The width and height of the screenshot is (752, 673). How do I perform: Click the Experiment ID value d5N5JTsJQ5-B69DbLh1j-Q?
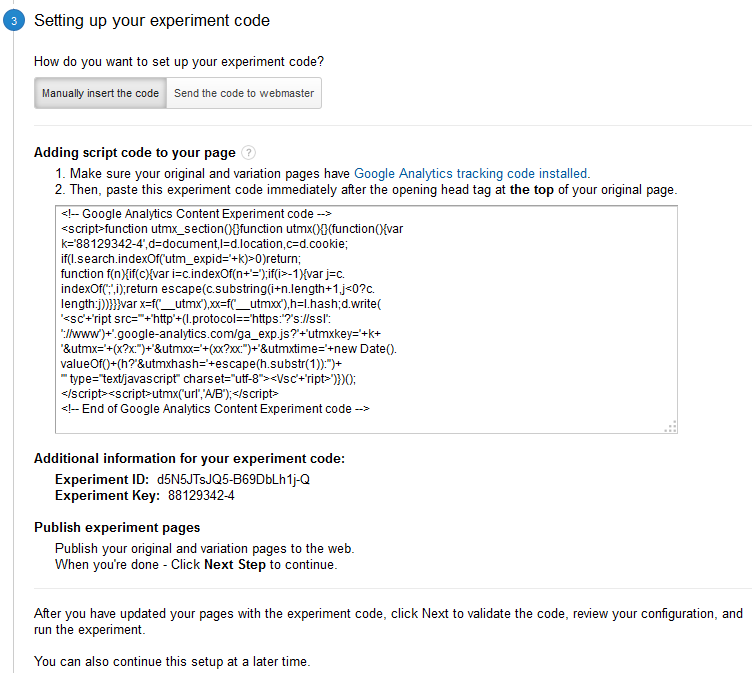click(x=233, y=480)
